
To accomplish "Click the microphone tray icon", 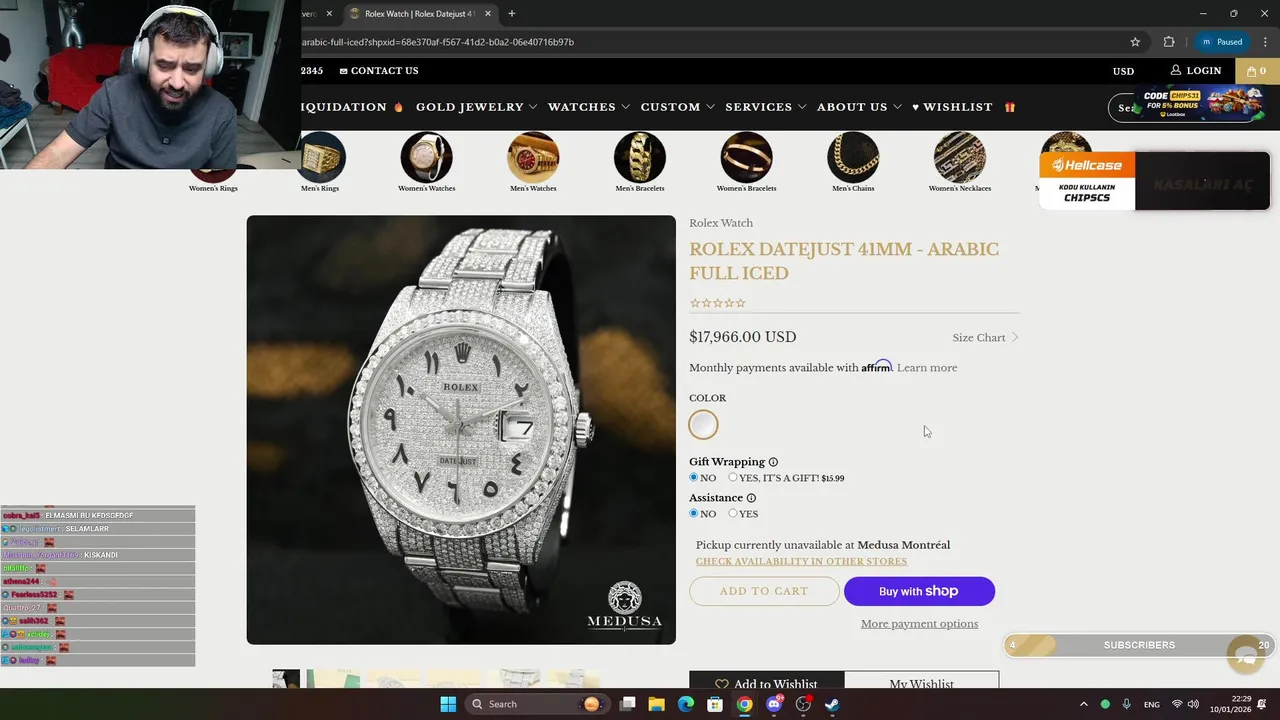I will 1127,704.
